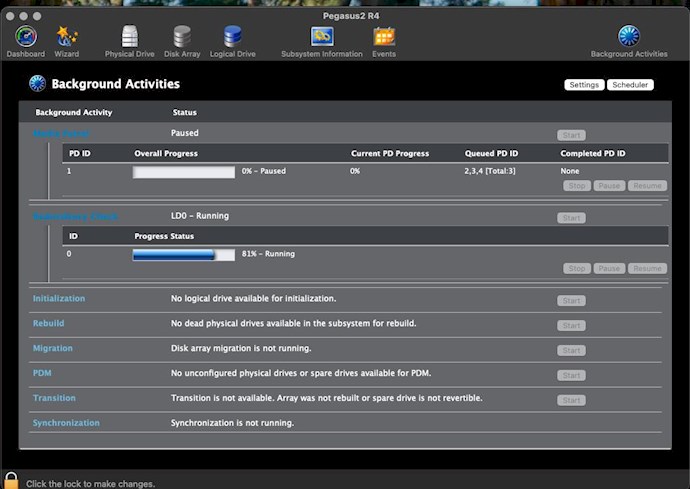Show Subsystem Information
Screen dimensions: 690x489
pos(322,42)
